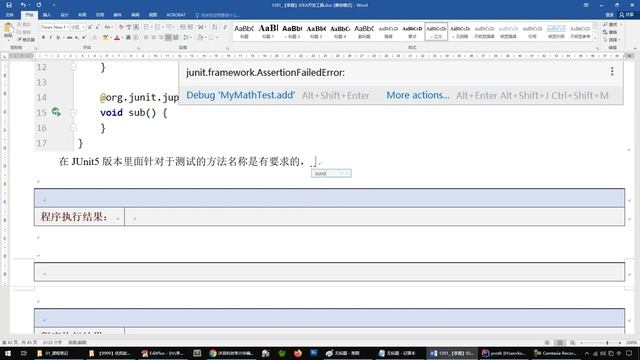
Task: Click the Align Left icon
Action: (146, 38)
